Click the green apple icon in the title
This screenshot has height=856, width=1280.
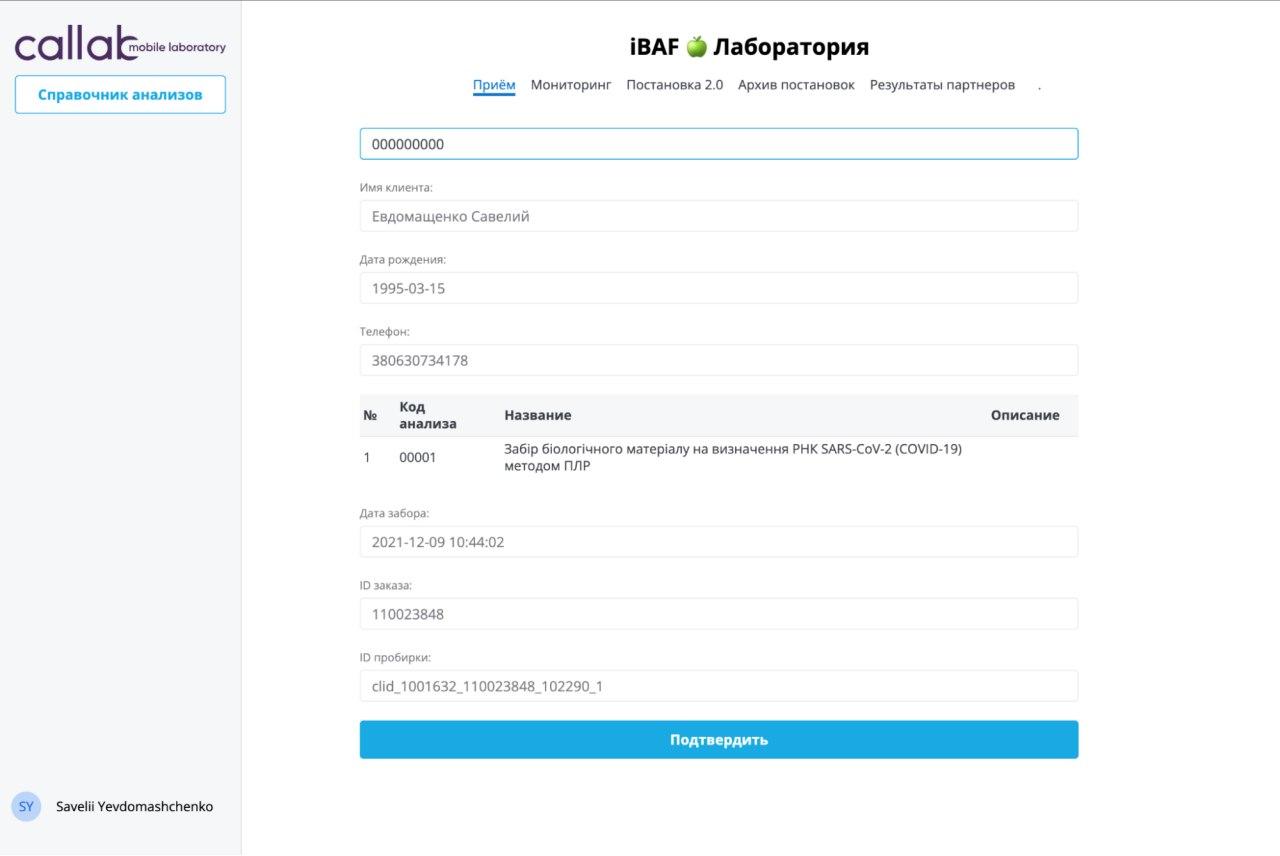point(696,46)
